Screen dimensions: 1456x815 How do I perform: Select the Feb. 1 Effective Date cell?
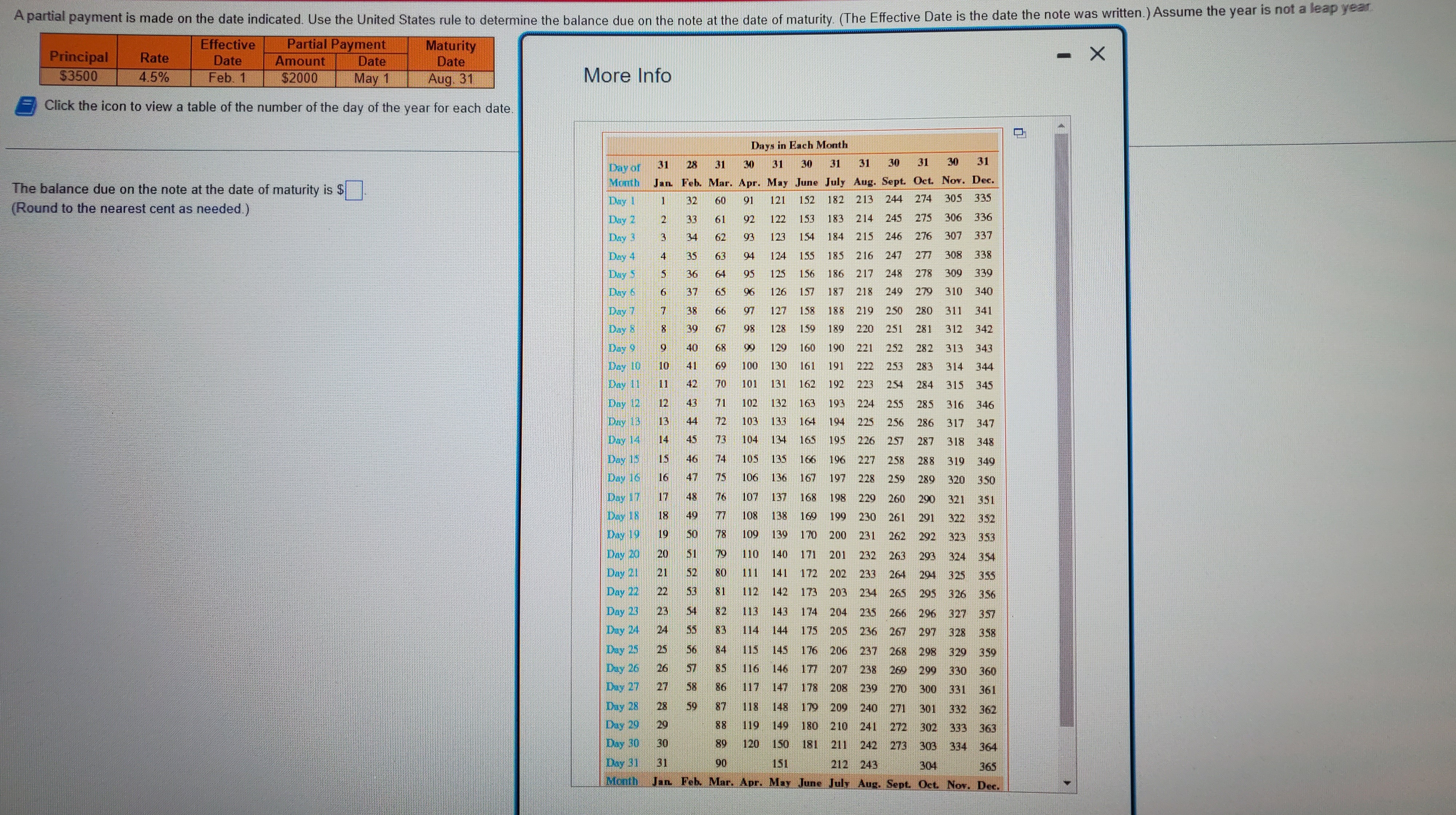(227, 77)
